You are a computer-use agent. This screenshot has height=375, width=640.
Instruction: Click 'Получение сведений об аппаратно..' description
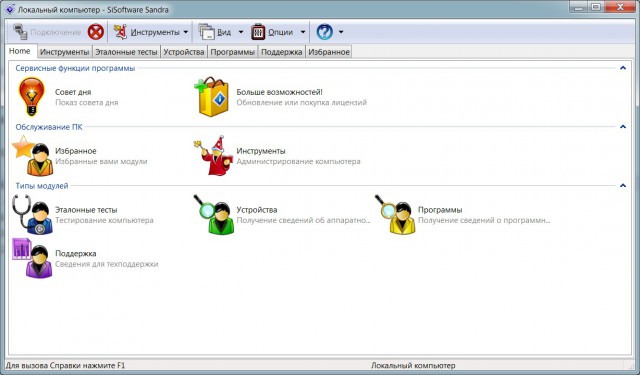pyautogui.click(x=303, y=220)
